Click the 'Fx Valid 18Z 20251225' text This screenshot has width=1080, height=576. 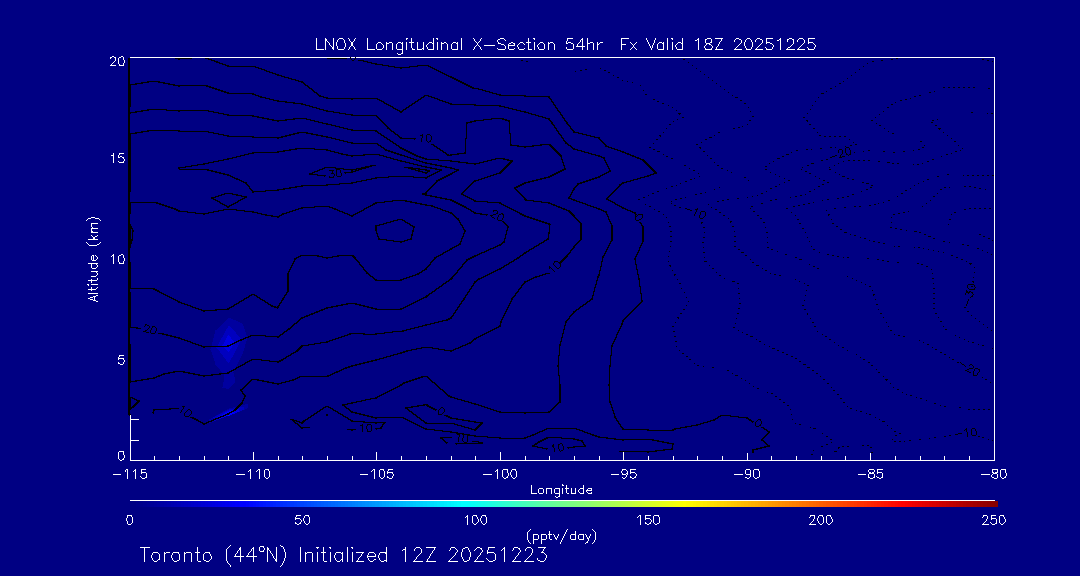coord(718,45)
